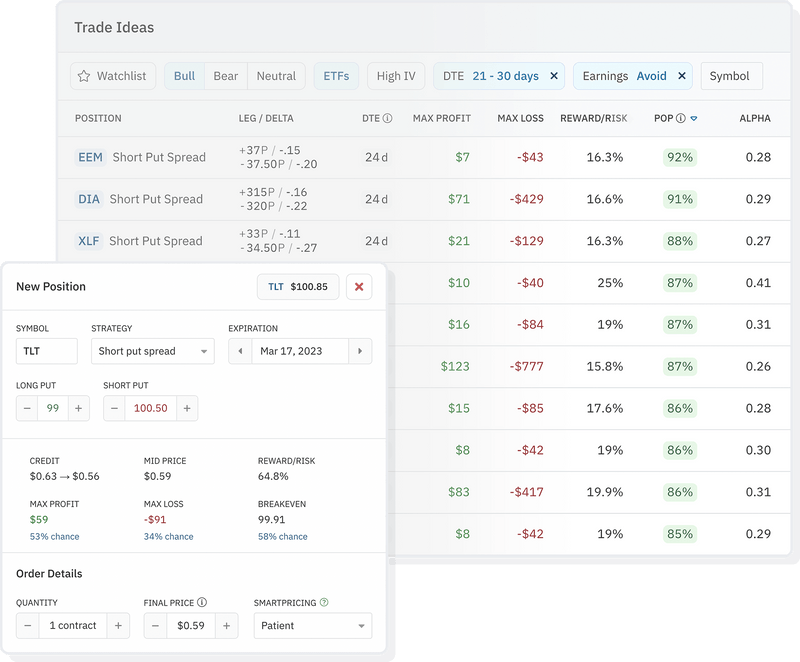Increase the Short Put strike with the plus stepper
The image size is (800, 662).
[187, 407]
